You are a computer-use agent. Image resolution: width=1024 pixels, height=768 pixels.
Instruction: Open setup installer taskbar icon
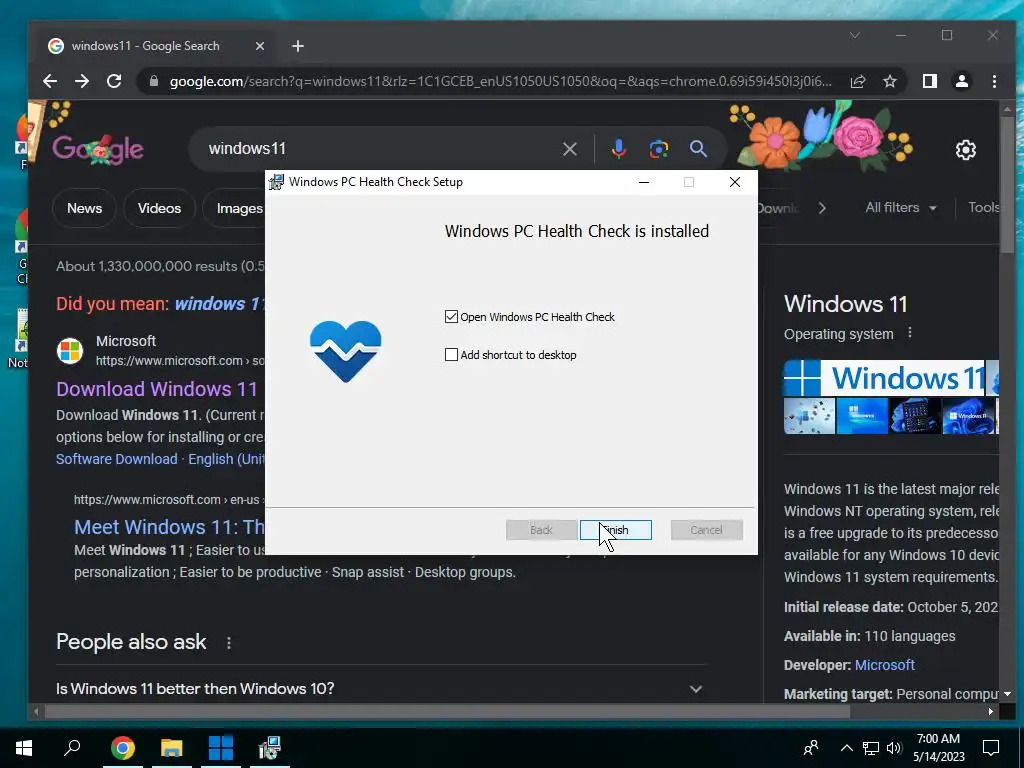point(269,748)
